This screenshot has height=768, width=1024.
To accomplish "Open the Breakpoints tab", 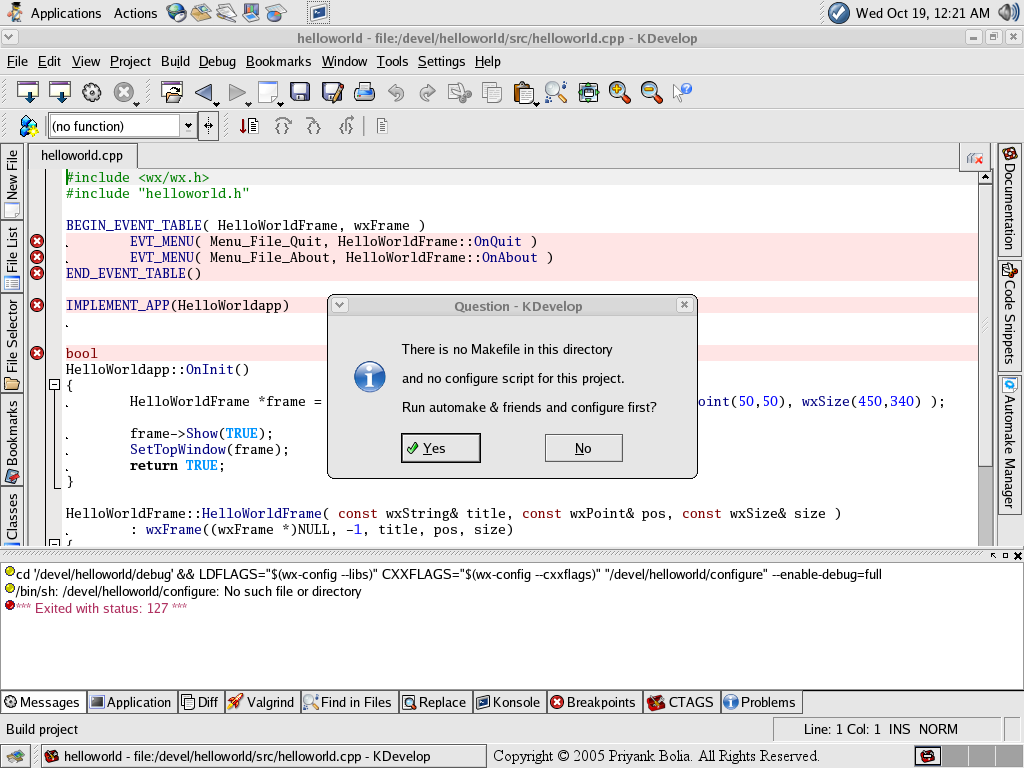I will click(x=593, y=702).
